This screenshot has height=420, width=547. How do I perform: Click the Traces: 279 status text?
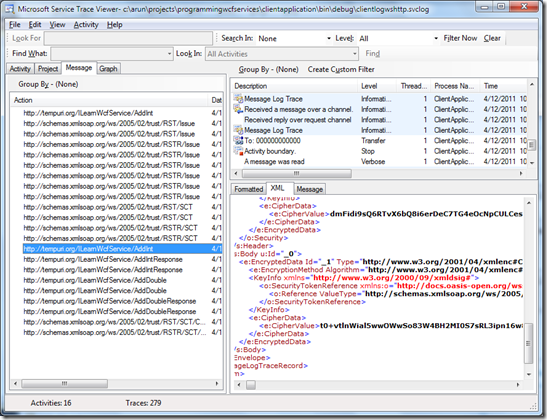(143, 403)
